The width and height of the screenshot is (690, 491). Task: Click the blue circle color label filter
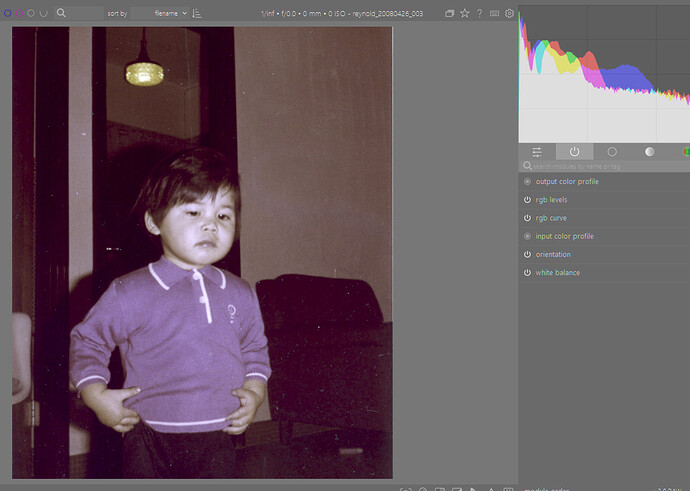[7, 13]
